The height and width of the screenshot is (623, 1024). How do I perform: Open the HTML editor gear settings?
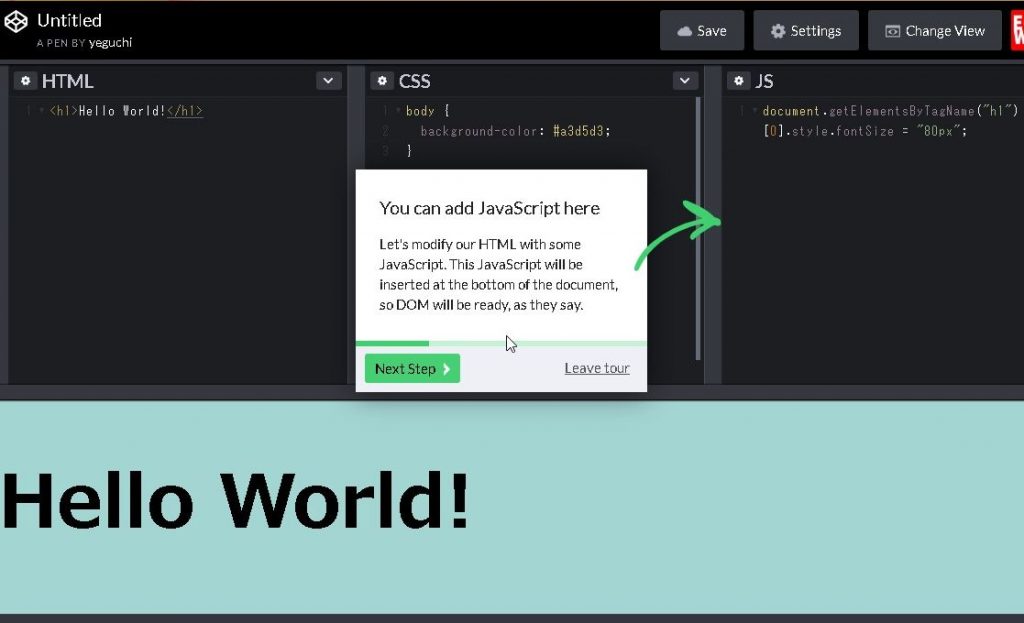pyautogui.click(x=25, y=81)
